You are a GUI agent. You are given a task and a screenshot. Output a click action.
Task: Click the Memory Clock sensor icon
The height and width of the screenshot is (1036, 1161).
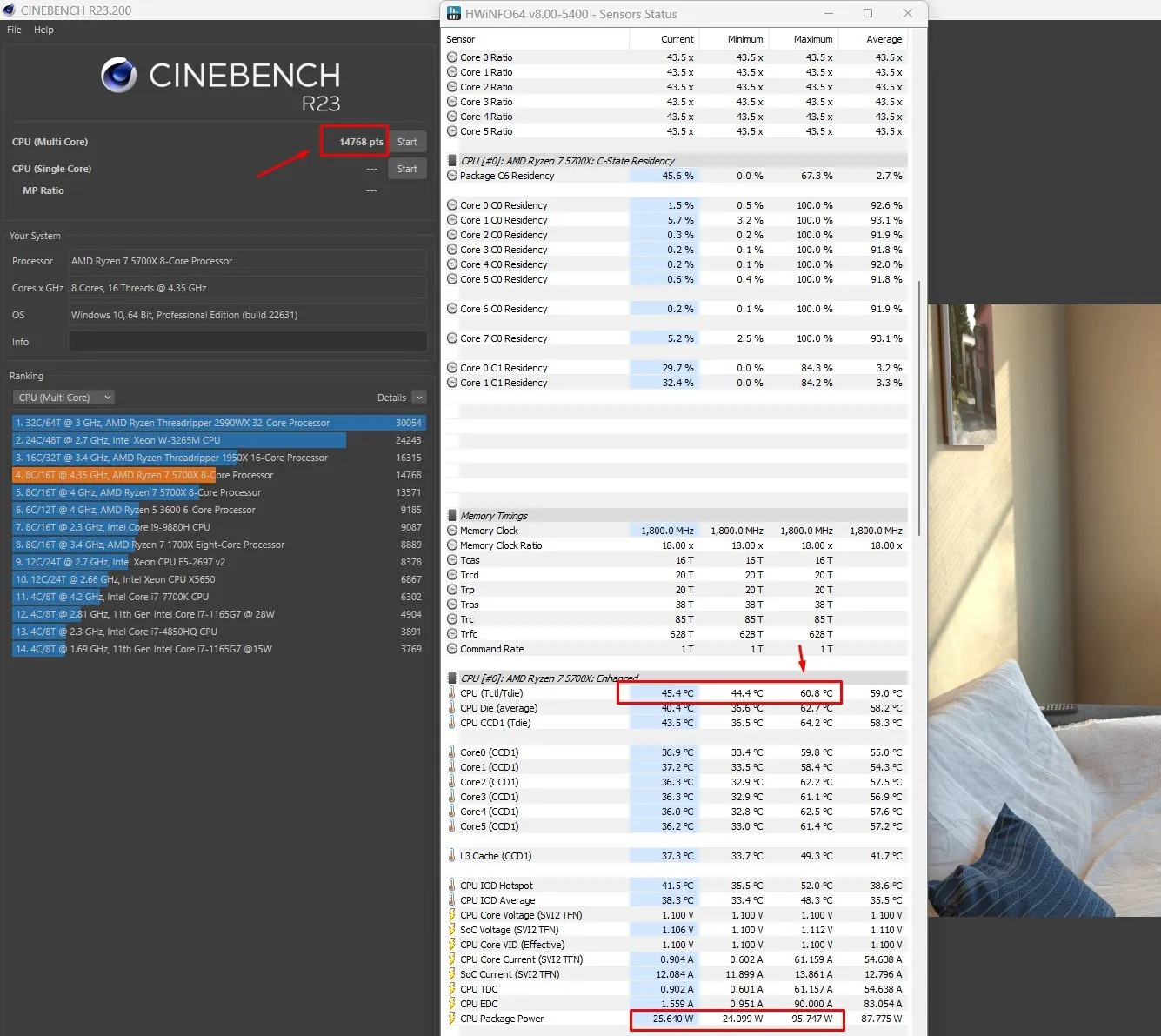(x=452, y=531)
